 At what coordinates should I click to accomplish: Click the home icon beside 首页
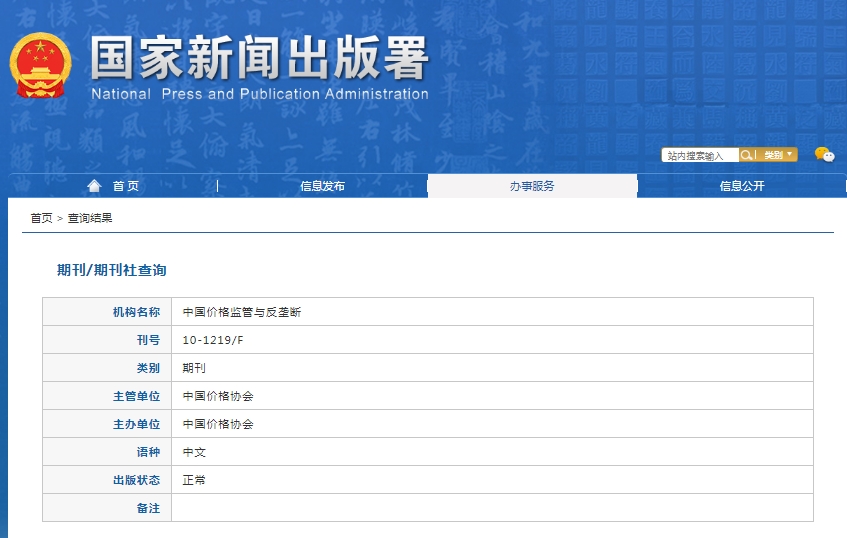[94, 186]
